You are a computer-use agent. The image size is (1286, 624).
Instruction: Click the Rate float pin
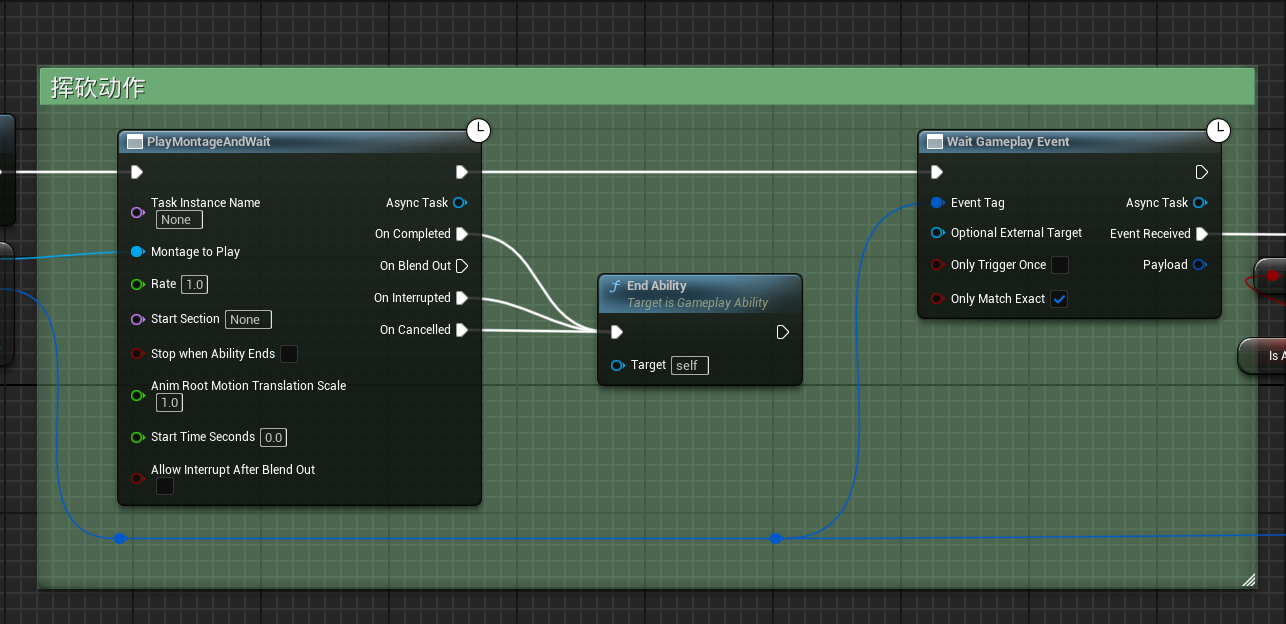click(x=138, y=284)
